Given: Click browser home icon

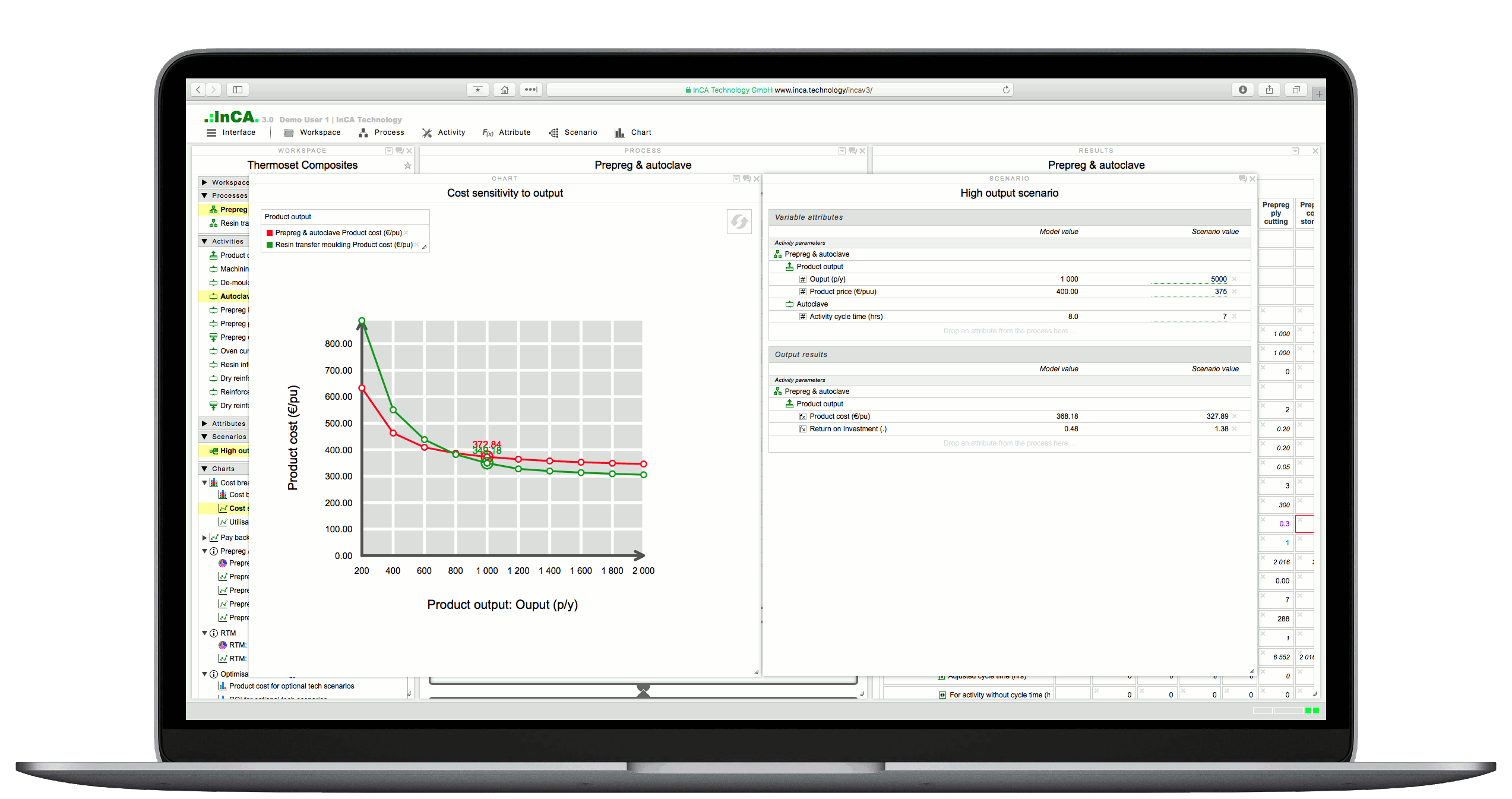Looking at the screenshot, I should tap(504, 90).
